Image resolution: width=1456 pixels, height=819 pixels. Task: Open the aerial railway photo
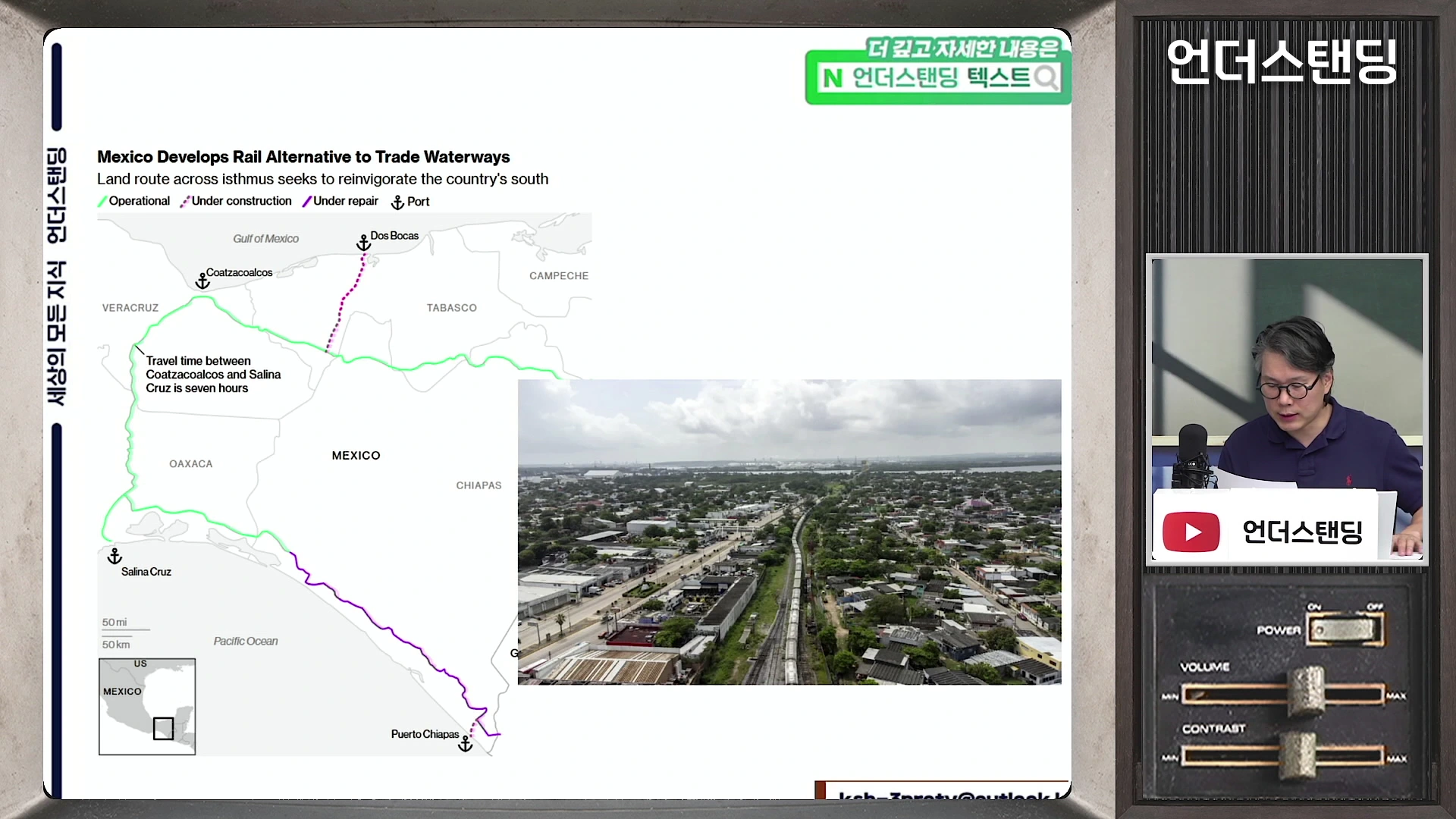point(789,532)
